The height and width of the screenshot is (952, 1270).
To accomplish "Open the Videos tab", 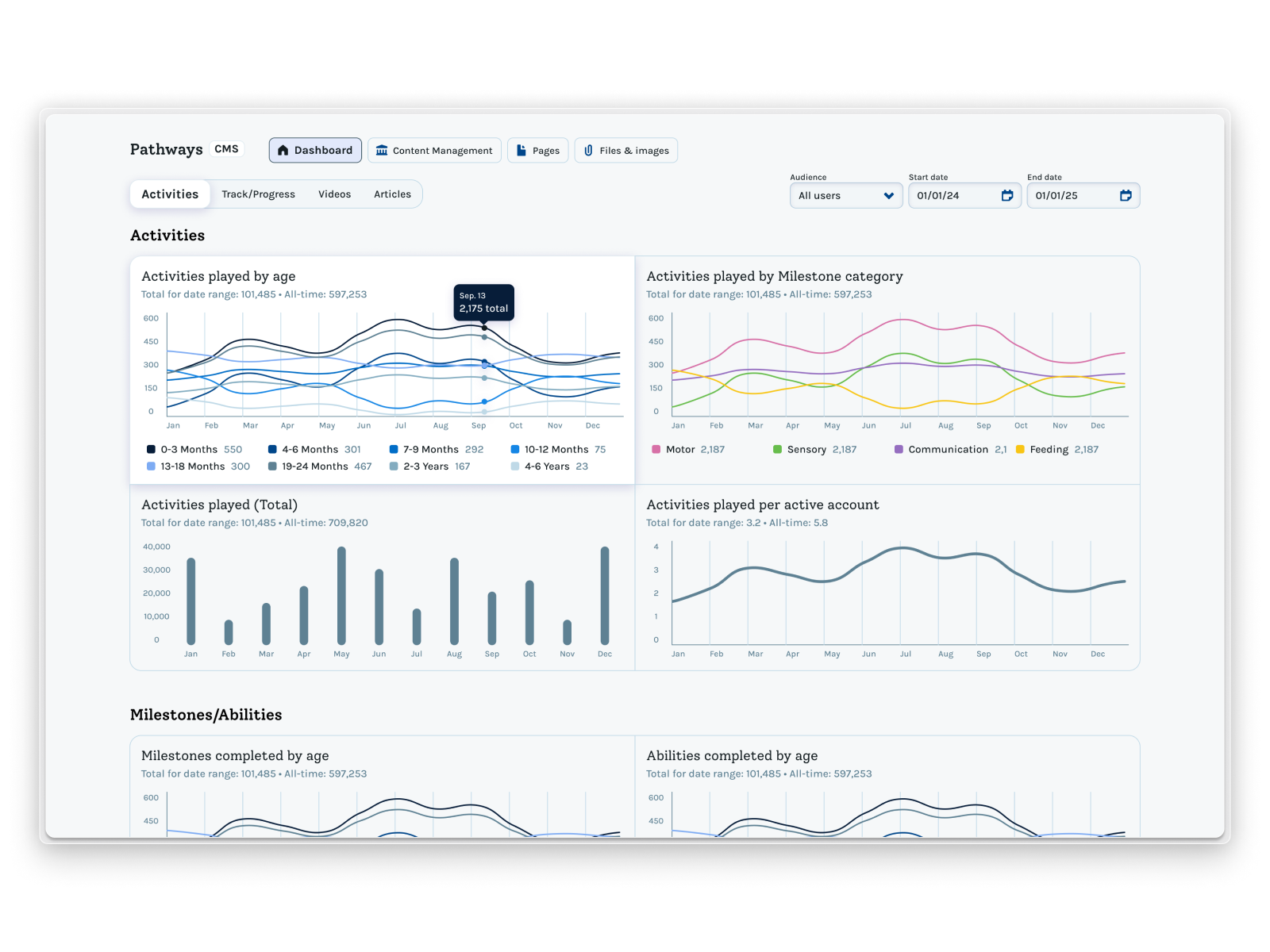I will 334,194.
